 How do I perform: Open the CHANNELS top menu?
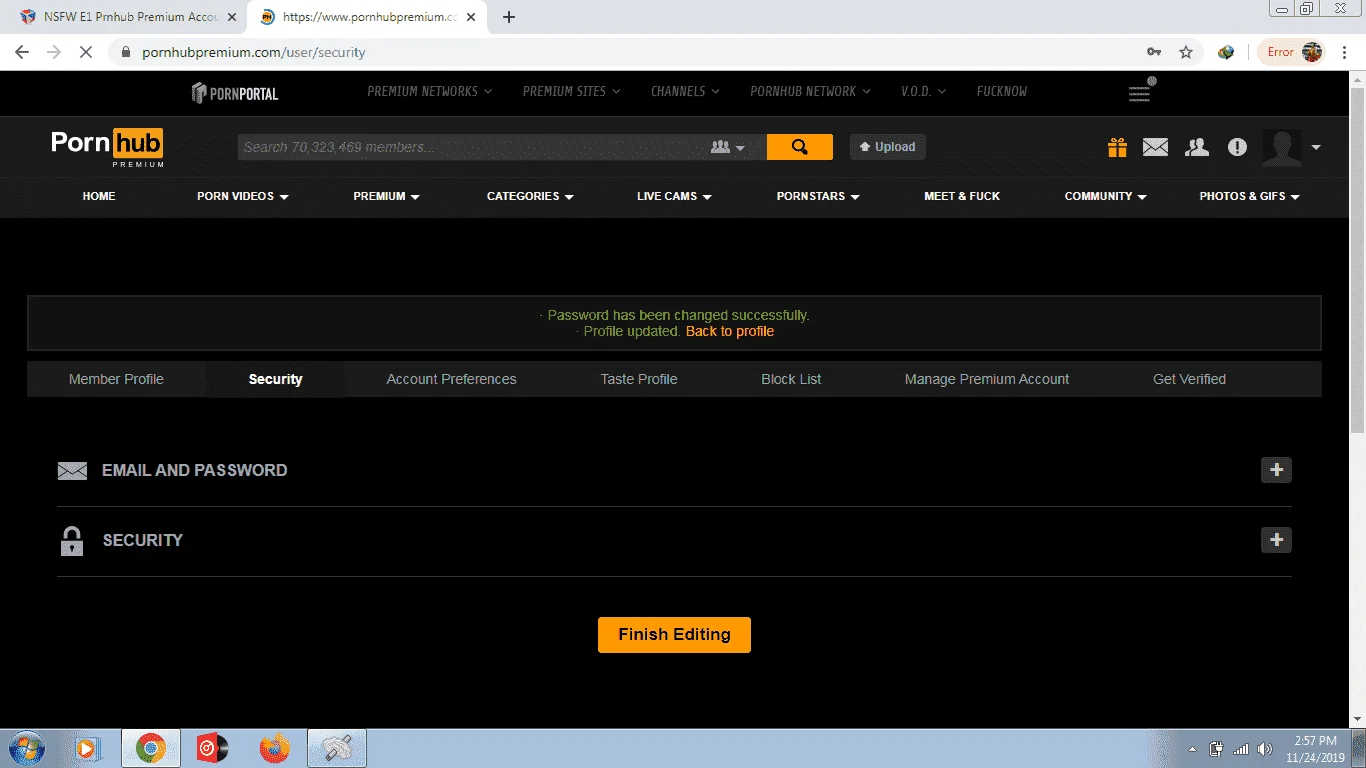click(x=686, y=91)
